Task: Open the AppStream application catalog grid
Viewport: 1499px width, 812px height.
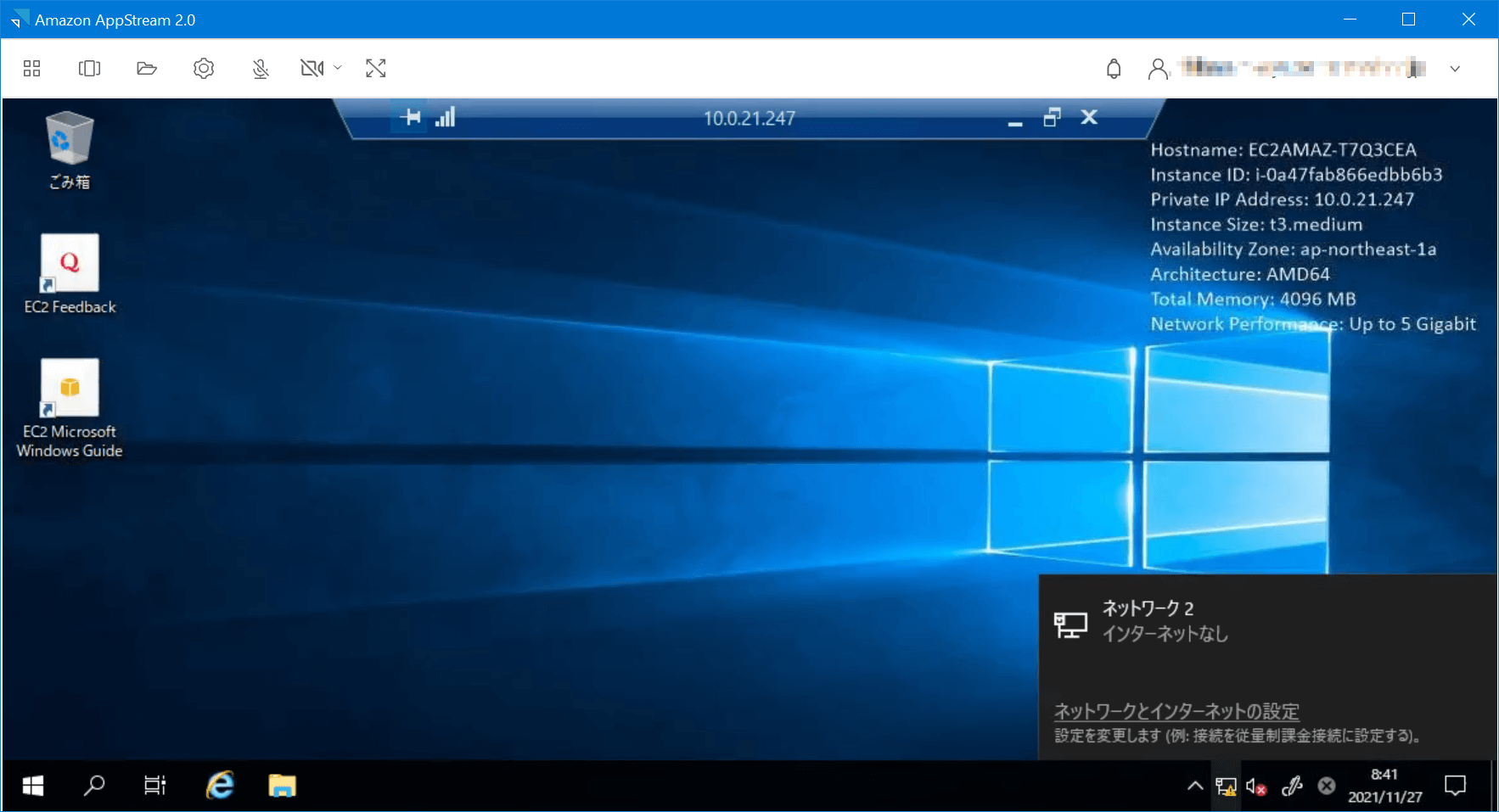Action: click(x=32, y=68)
